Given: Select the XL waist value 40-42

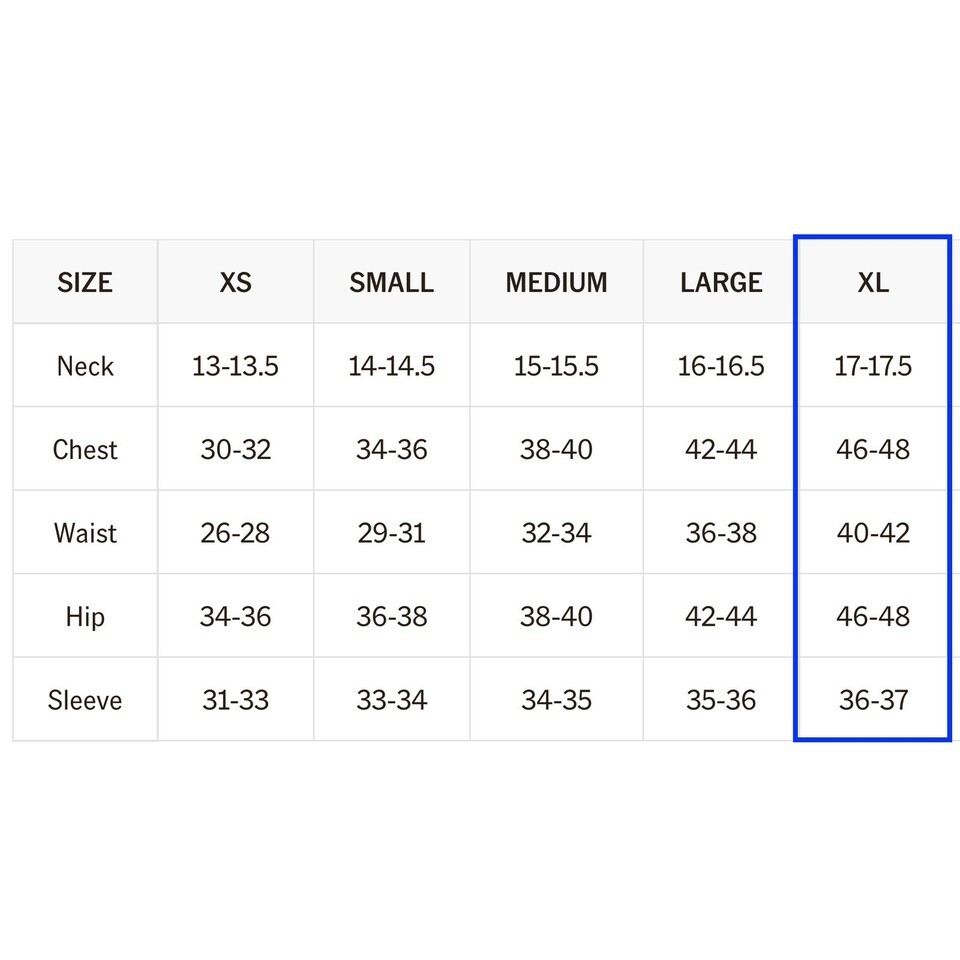Looking at the screenshot, I should [873, 533].
